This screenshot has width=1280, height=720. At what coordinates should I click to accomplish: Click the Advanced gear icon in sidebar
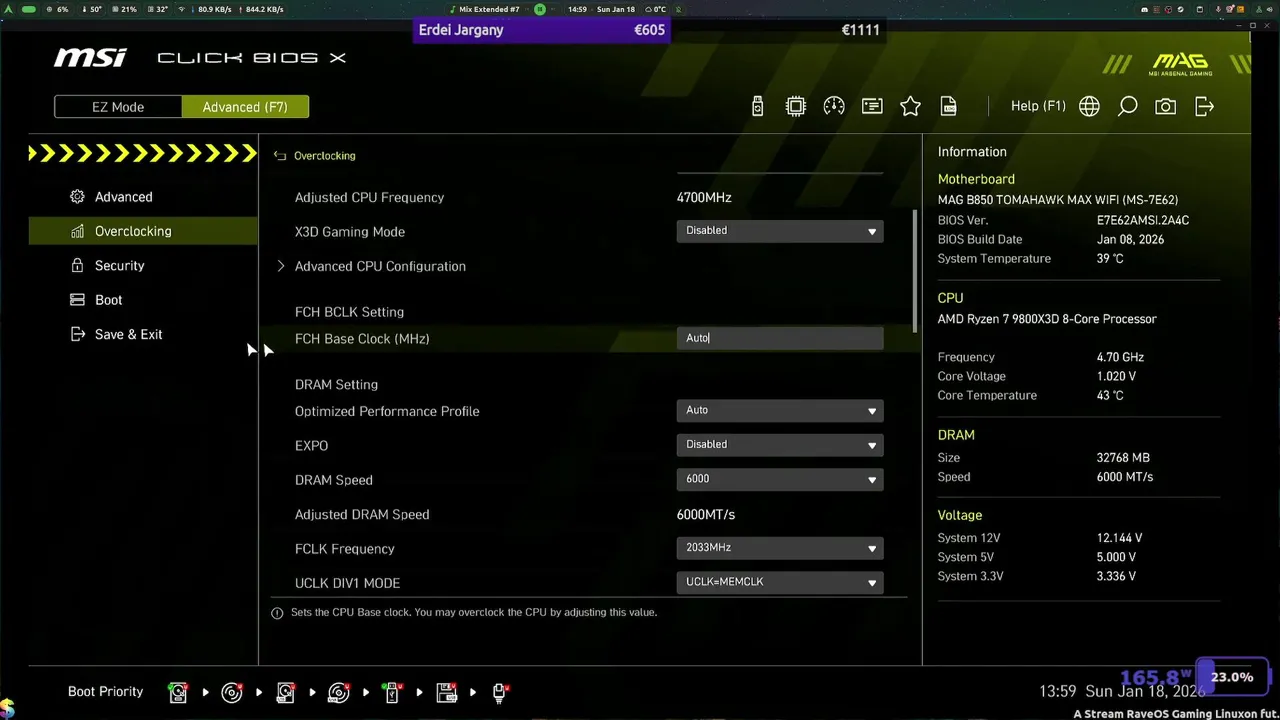[77, 197]
